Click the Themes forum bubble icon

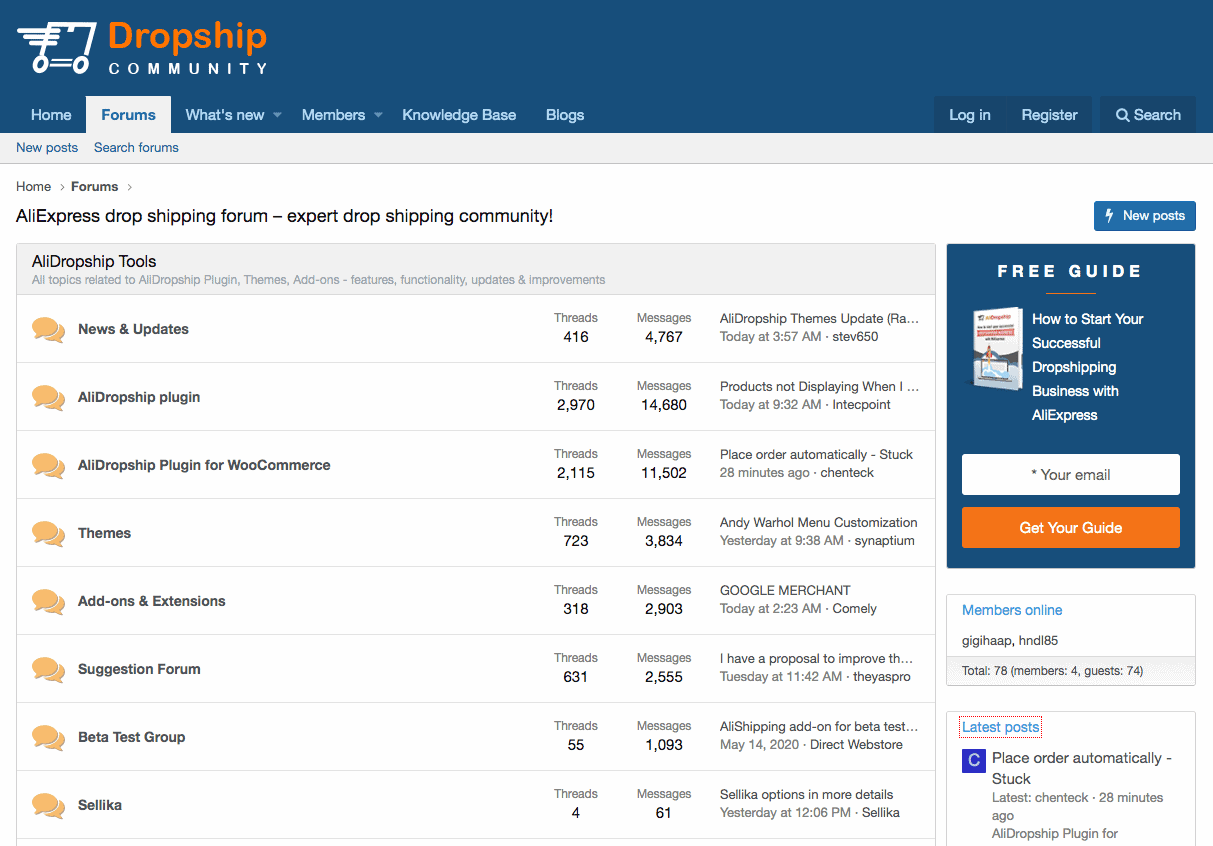48,533
